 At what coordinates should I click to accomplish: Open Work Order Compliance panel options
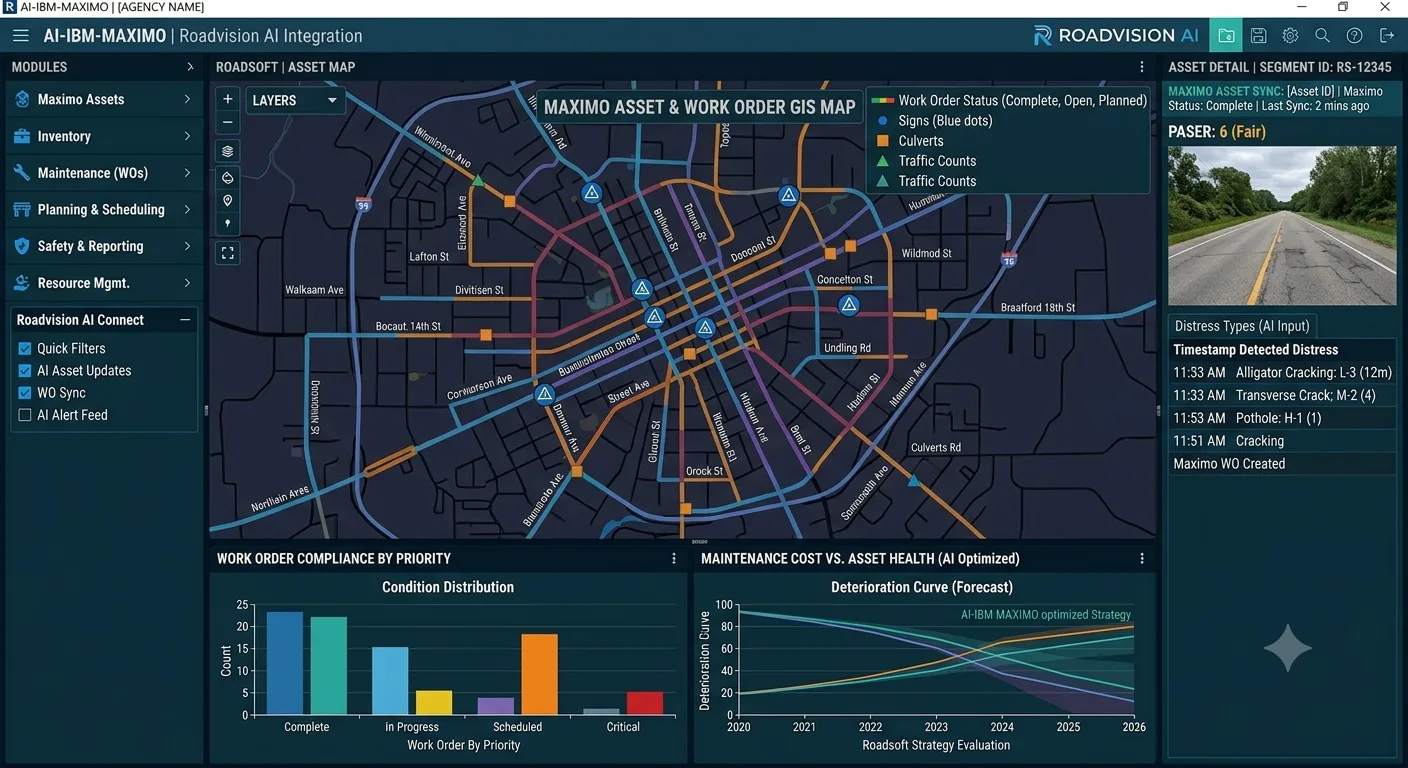tap(674, 559)
